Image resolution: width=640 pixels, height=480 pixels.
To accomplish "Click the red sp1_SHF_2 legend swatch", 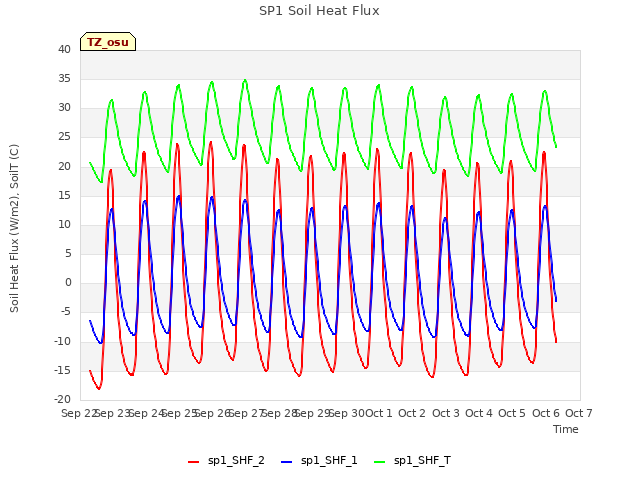I will pos(193,462).
